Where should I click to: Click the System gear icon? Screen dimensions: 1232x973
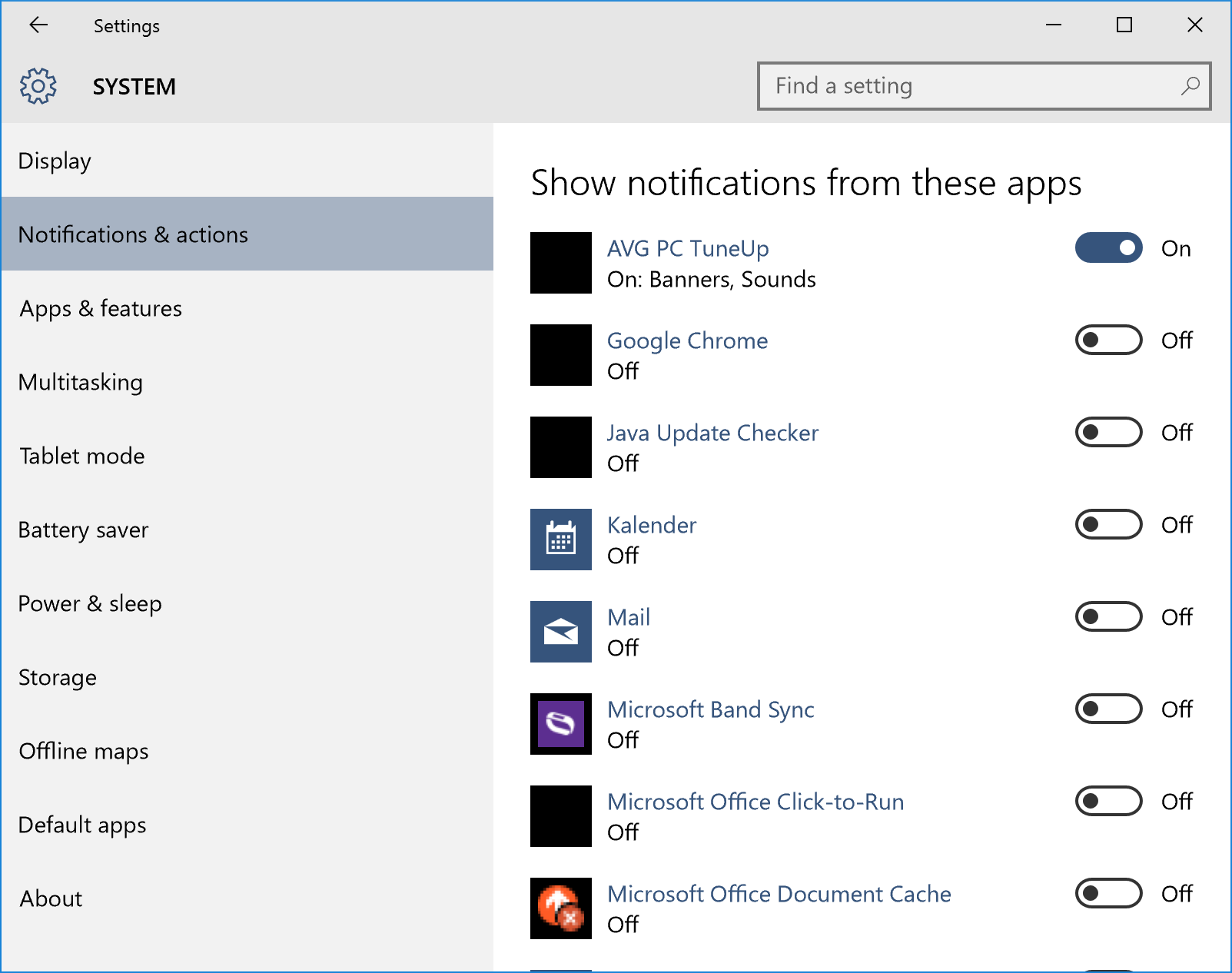click(38, 86)
